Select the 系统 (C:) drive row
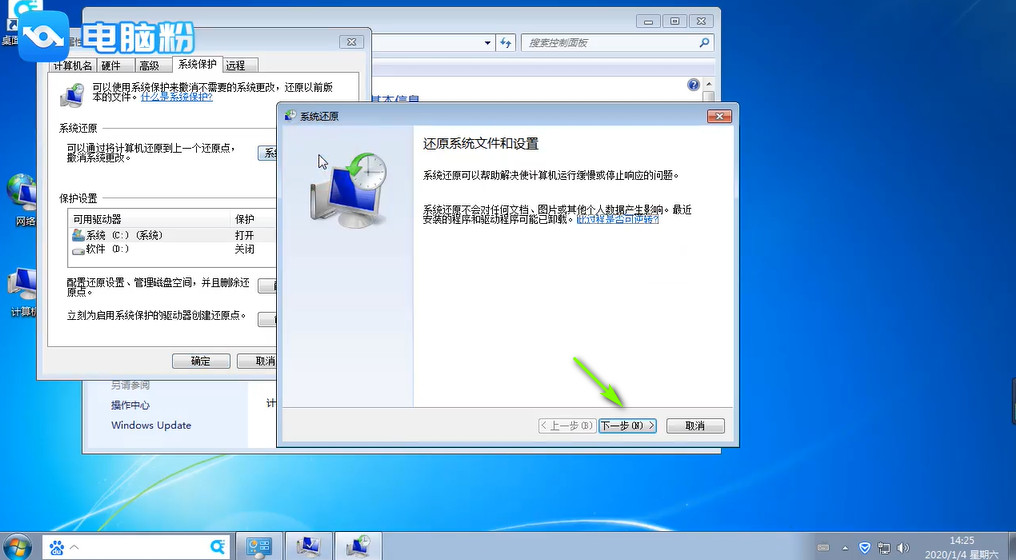Screen dimensions: 1016x560 [x=171, y=235]
